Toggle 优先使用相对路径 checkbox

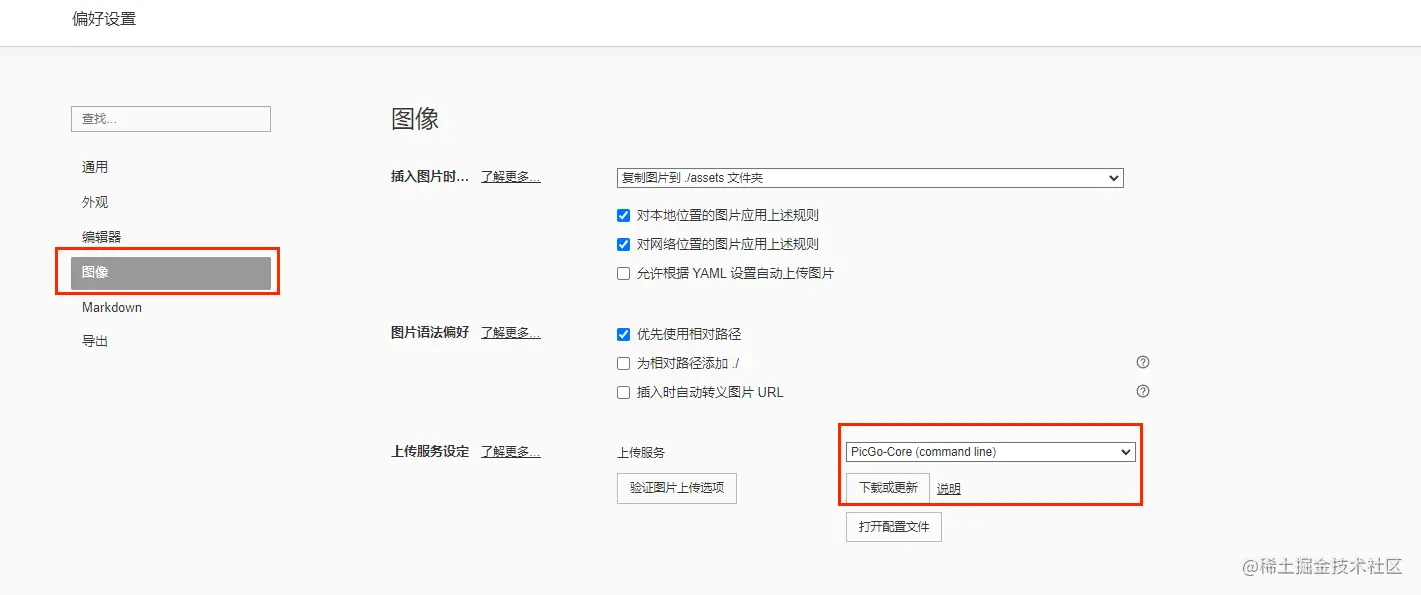[624, 334]
